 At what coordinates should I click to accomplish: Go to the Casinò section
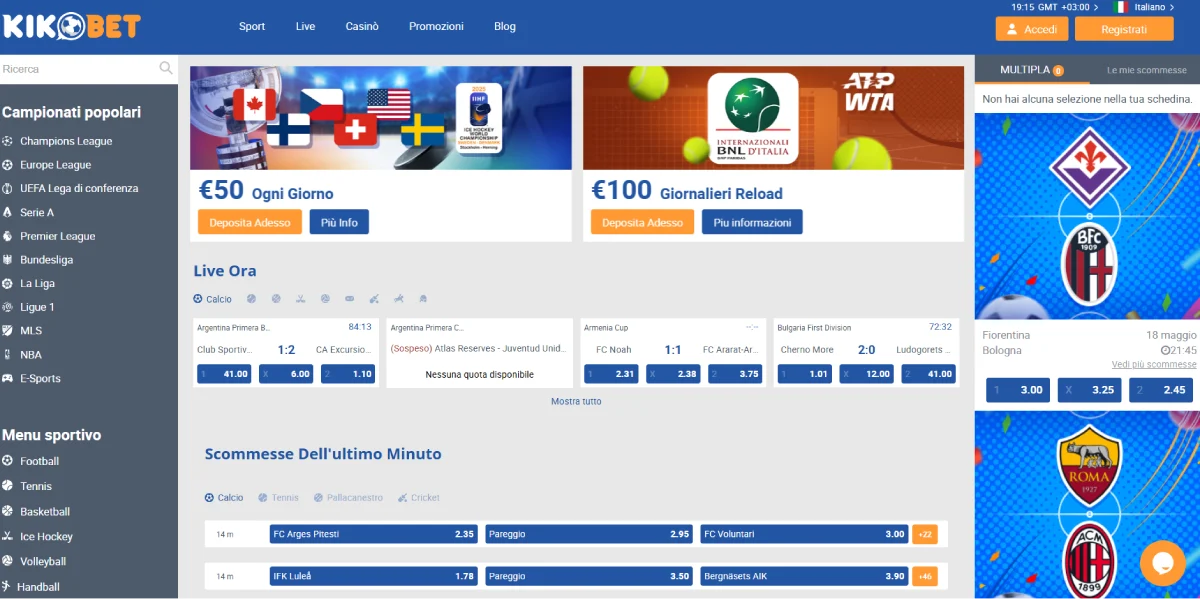(x=362, y=26)
